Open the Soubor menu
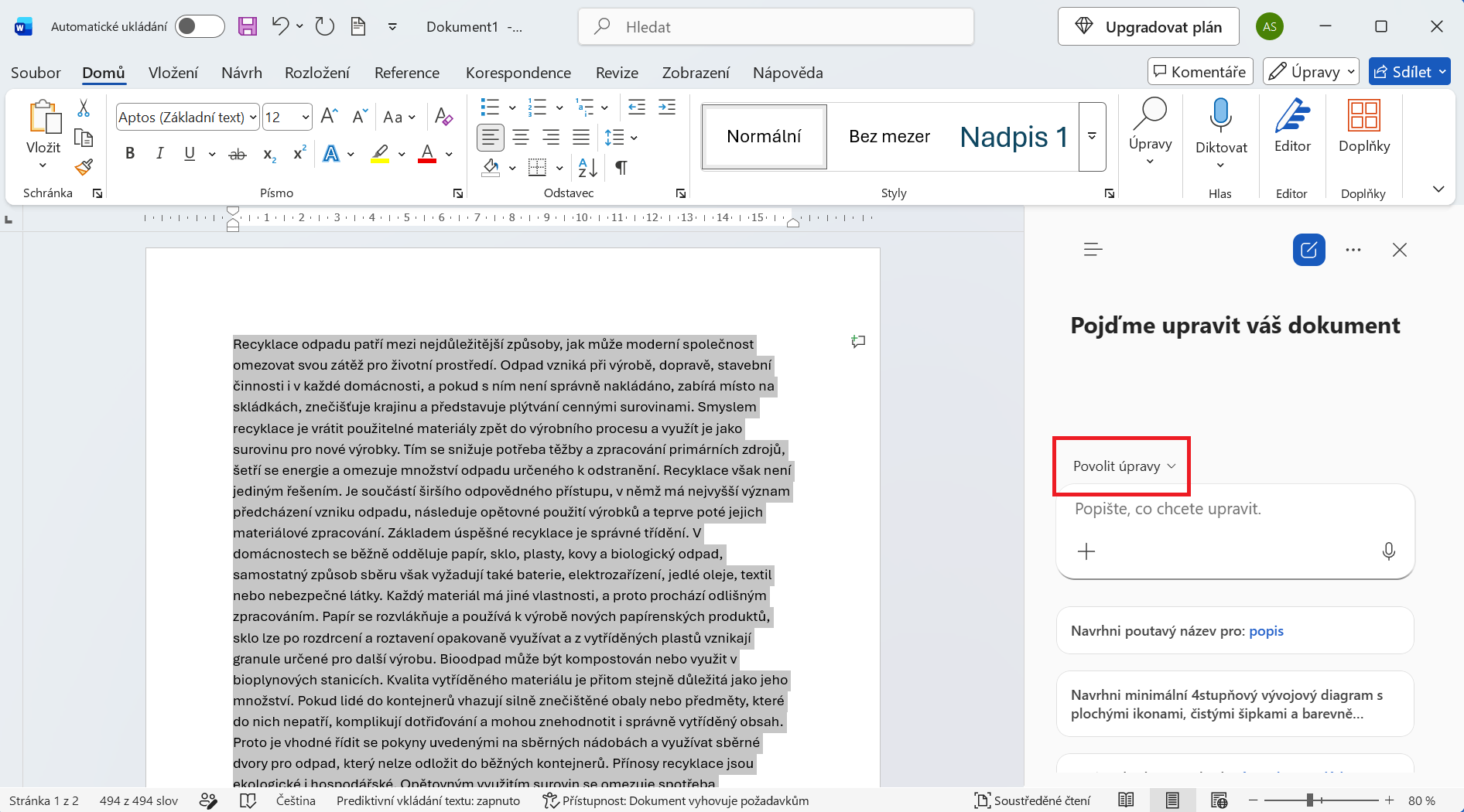 [x=36, y=73]
